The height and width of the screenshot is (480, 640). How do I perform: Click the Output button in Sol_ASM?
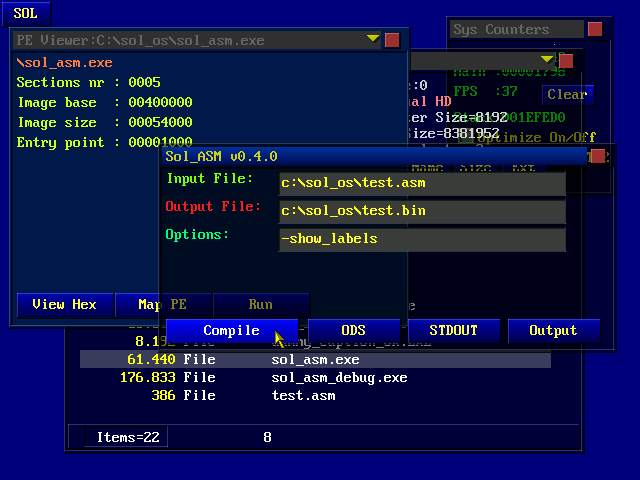[553, 330]
